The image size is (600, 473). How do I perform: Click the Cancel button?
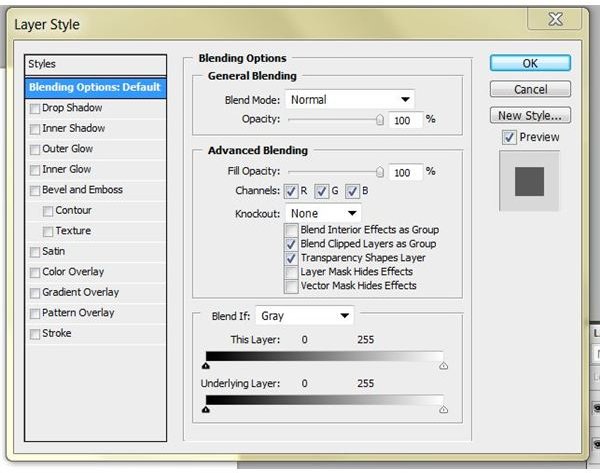pyautogui.click(x=530, y=89)
